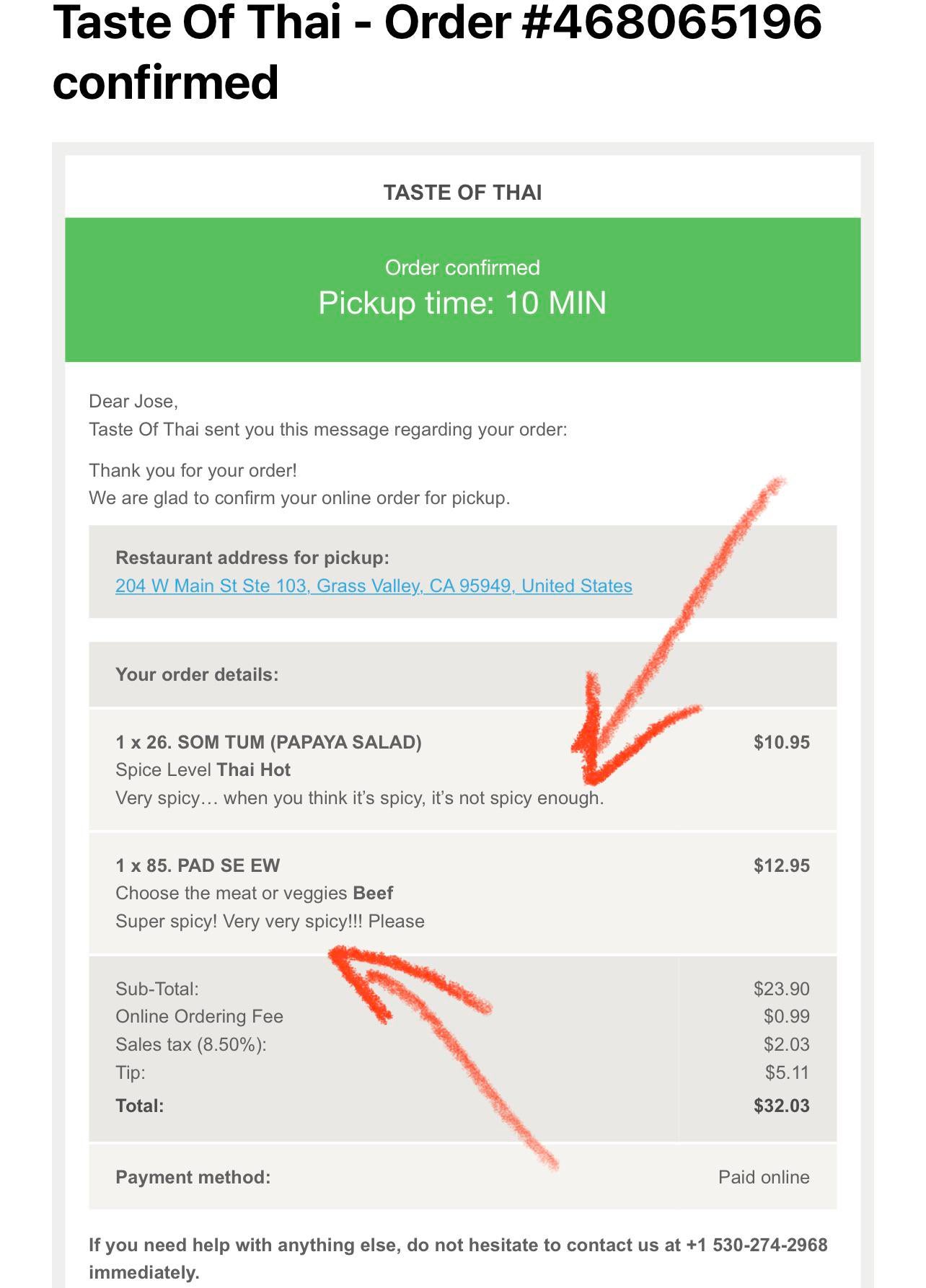Click the Restaurant address for pickup label
This screenshot has width=926, height=1288.
[x=252, y=557]
